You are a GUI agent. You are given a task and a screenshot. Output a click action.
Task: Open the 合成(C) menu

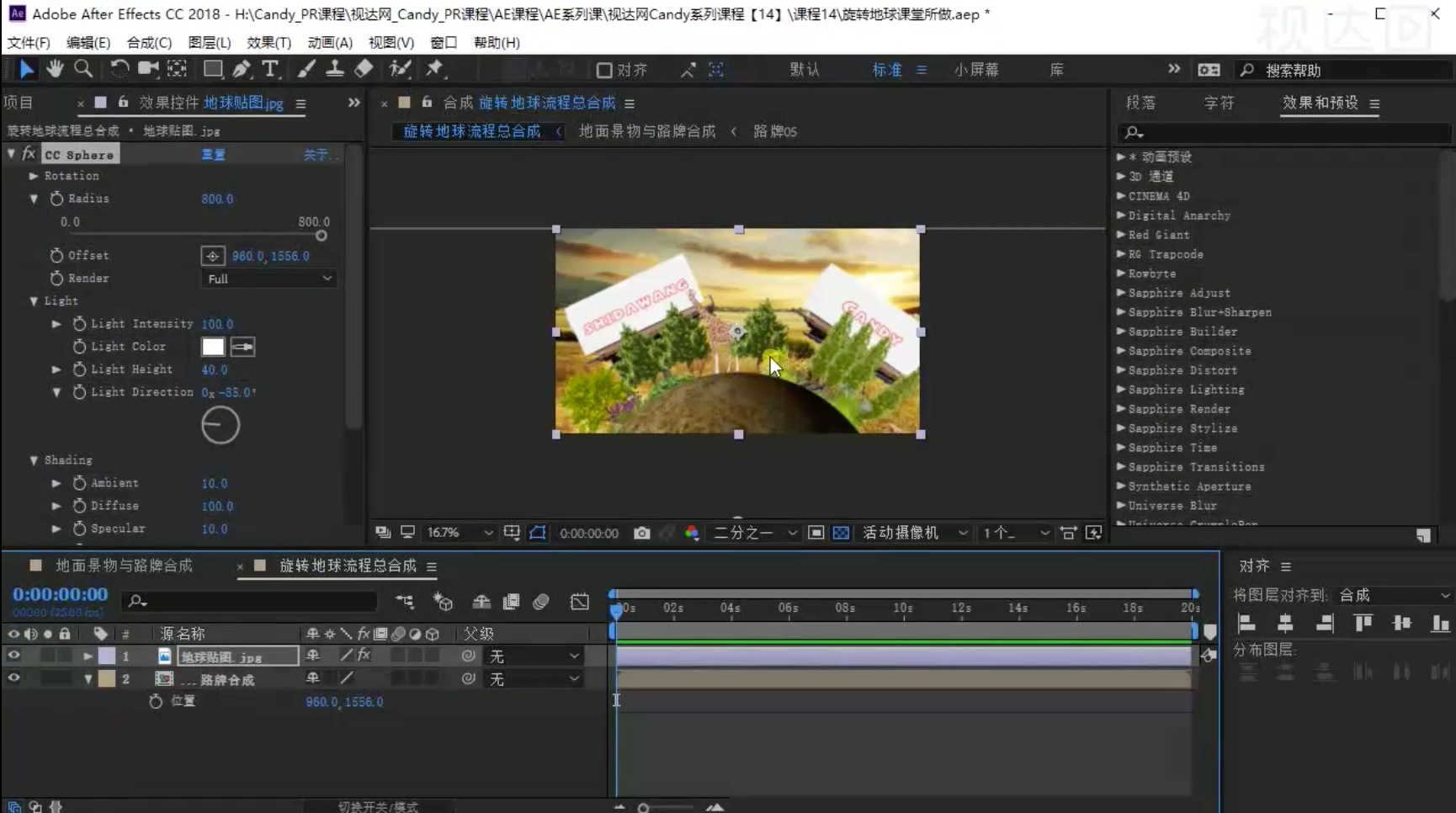149,42
